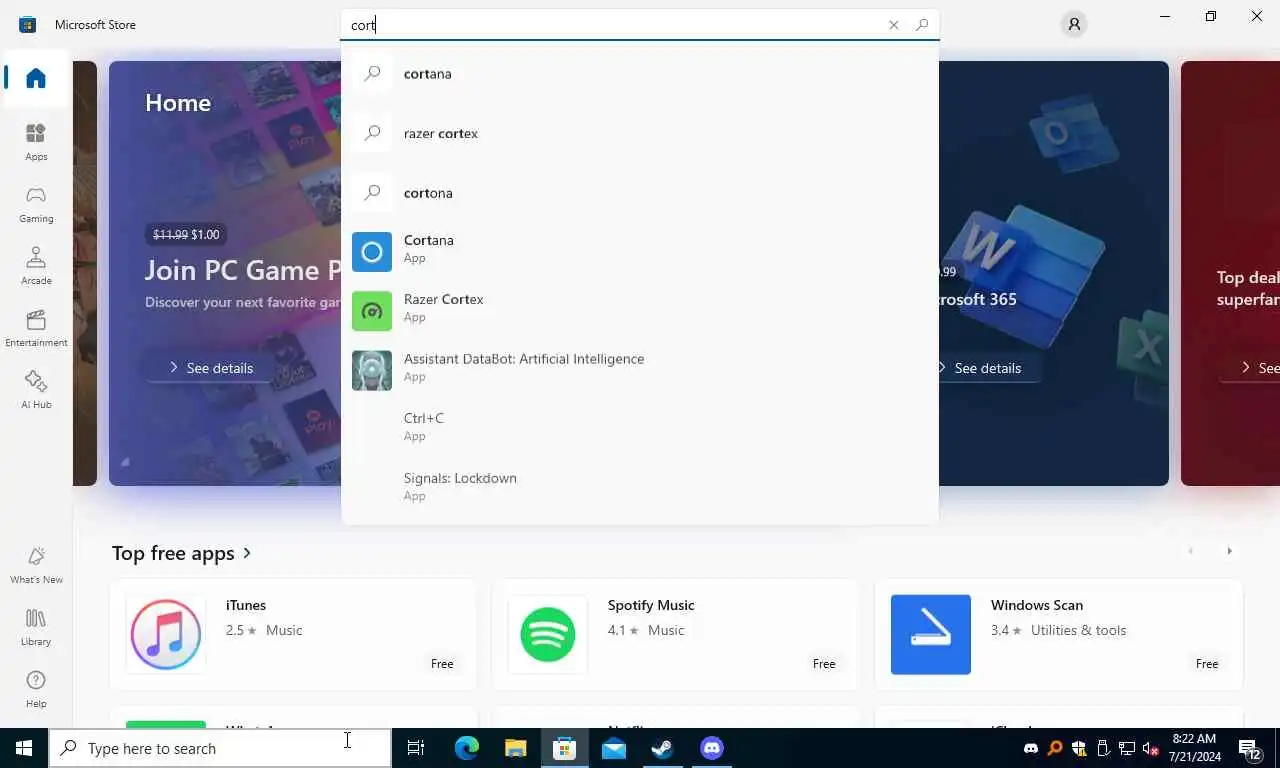Open Mail from taskbar

pyautogui.click(x=614, y=748)
